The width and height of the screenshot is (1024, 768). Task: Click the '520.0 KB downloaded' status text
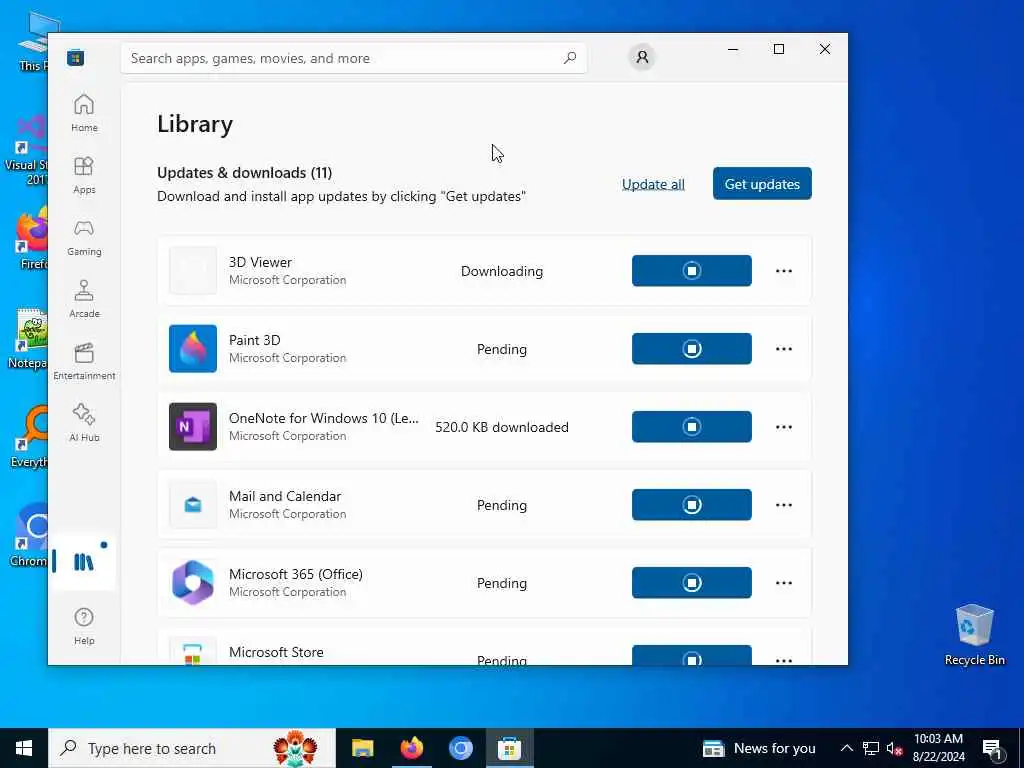point(502,427)
